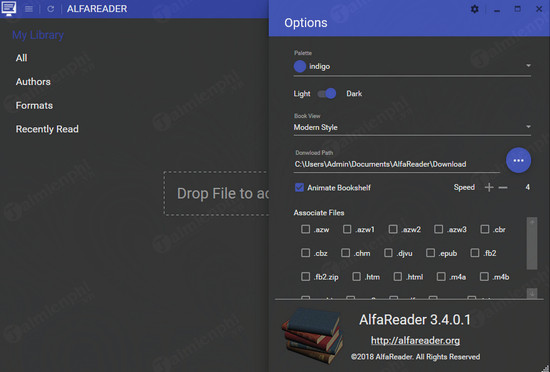The width and height of the screenshot is (550, 372).
Task: Open the Palette dropdown arrow
Action: pos(528,66)
